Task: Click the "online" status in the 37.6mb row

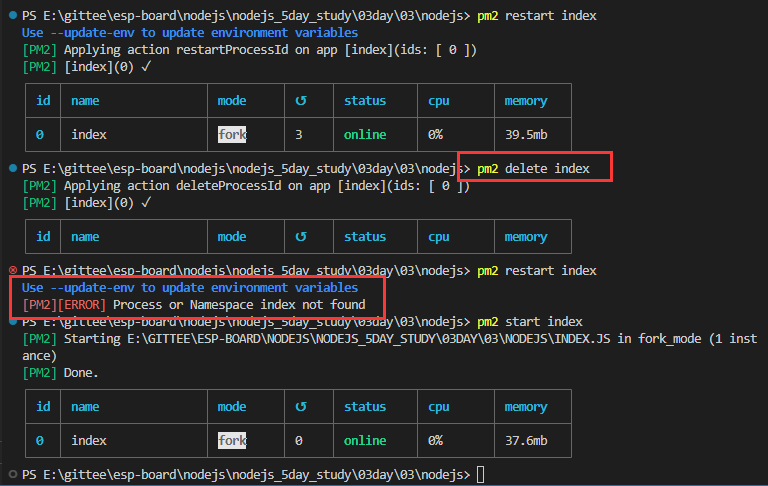Action: pyautogui.click(x=365, y=440)
